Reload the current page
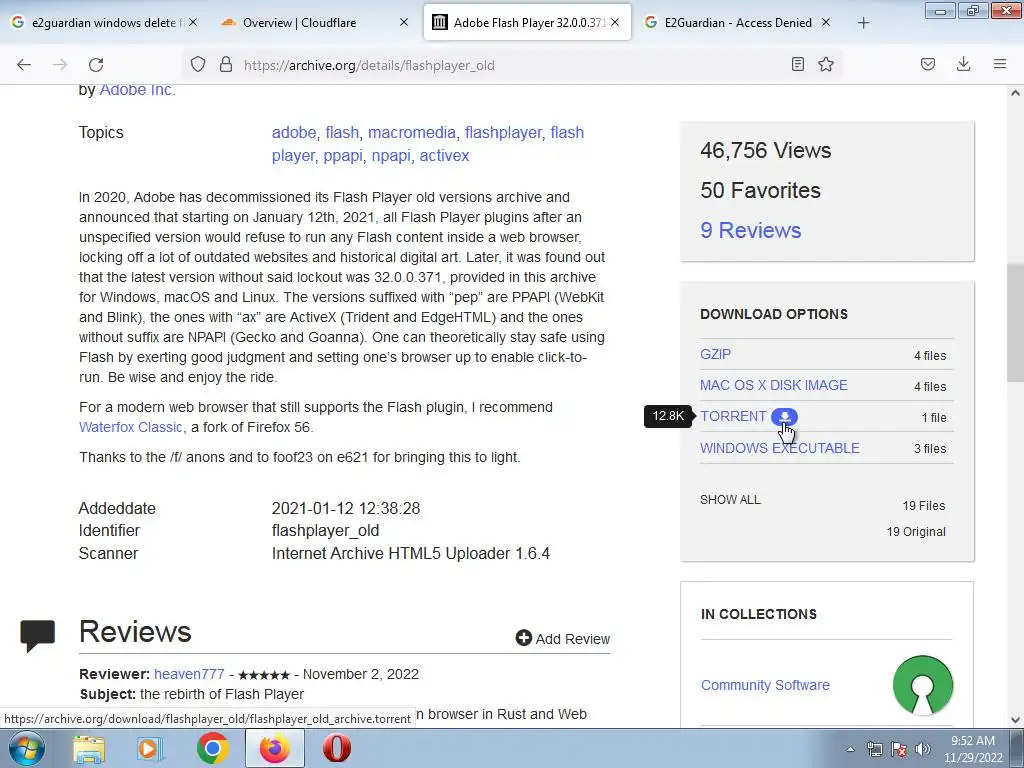The image size is (1024, 768). [96, 64]
